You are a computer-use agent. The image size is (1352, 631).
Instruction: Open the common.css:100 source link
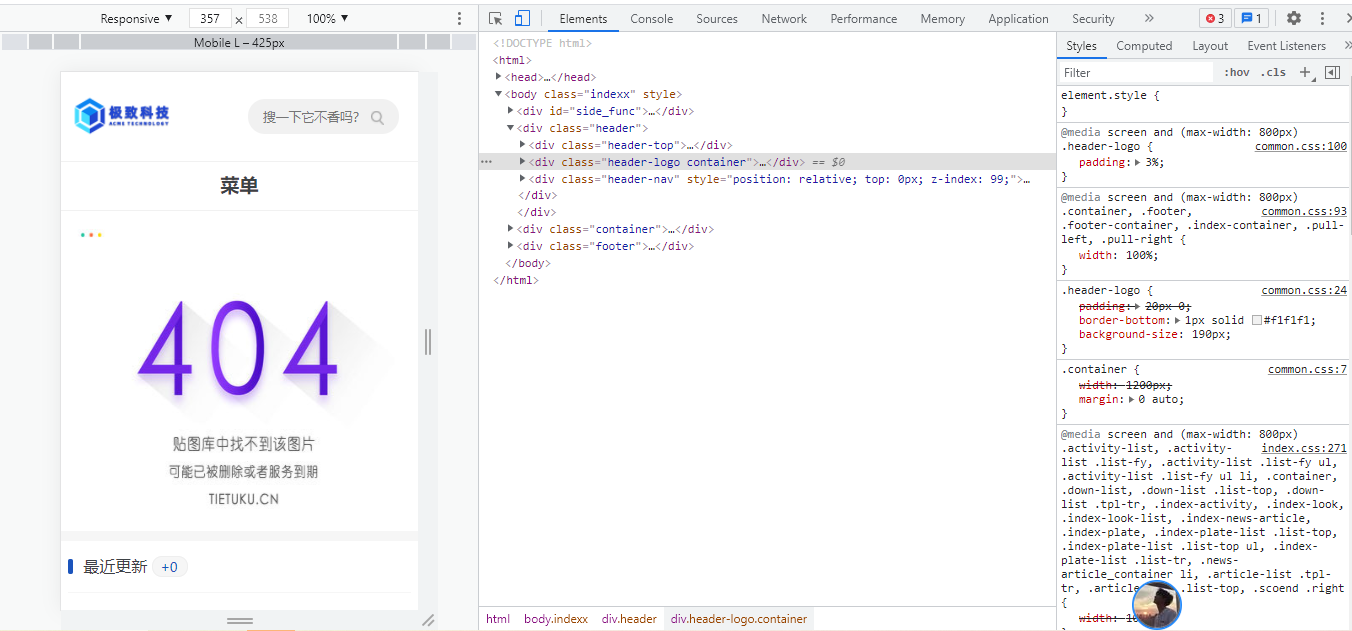1300,147
